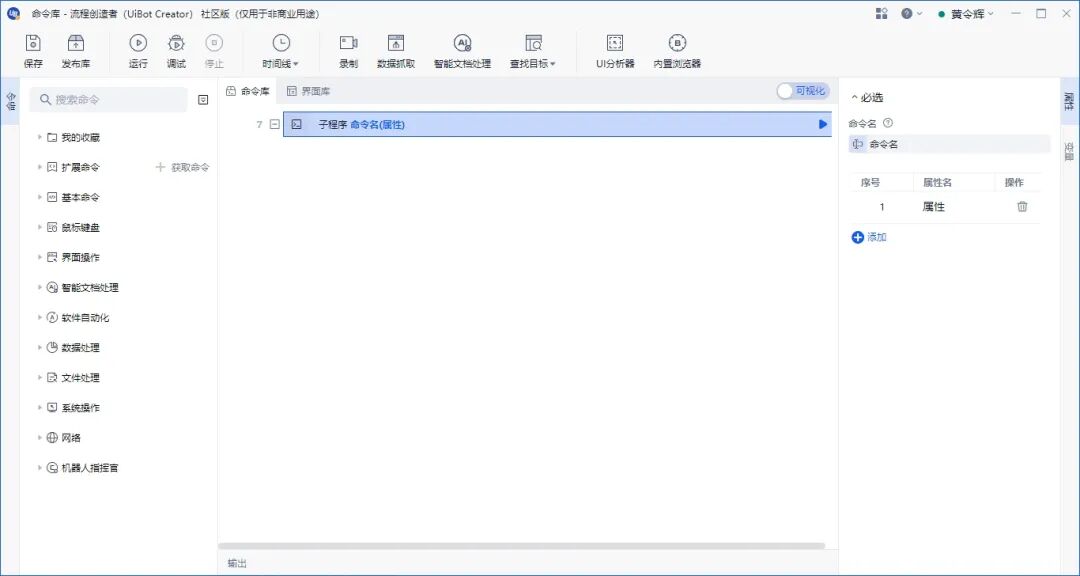Open the 时间线 dropdown arrow
This screenshot has width=1080, height=576.
coord(296,64)
